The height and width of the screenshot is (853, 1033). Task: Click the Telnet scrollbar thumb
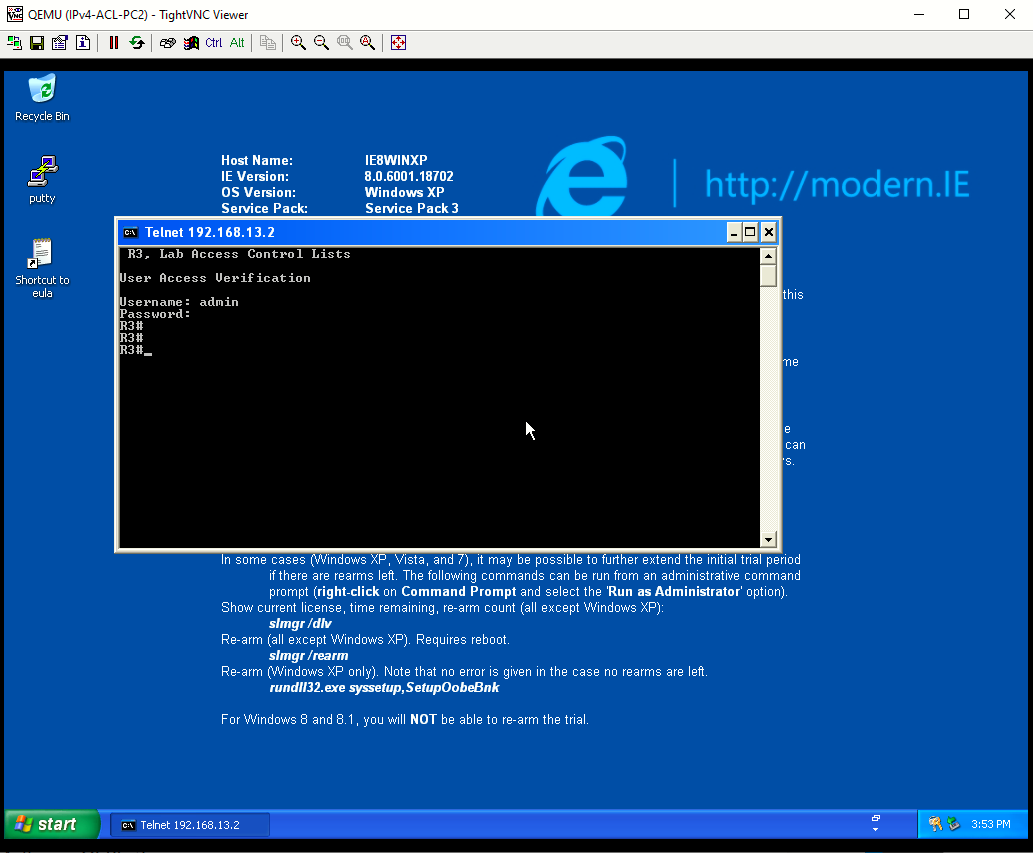coord(768,275)
